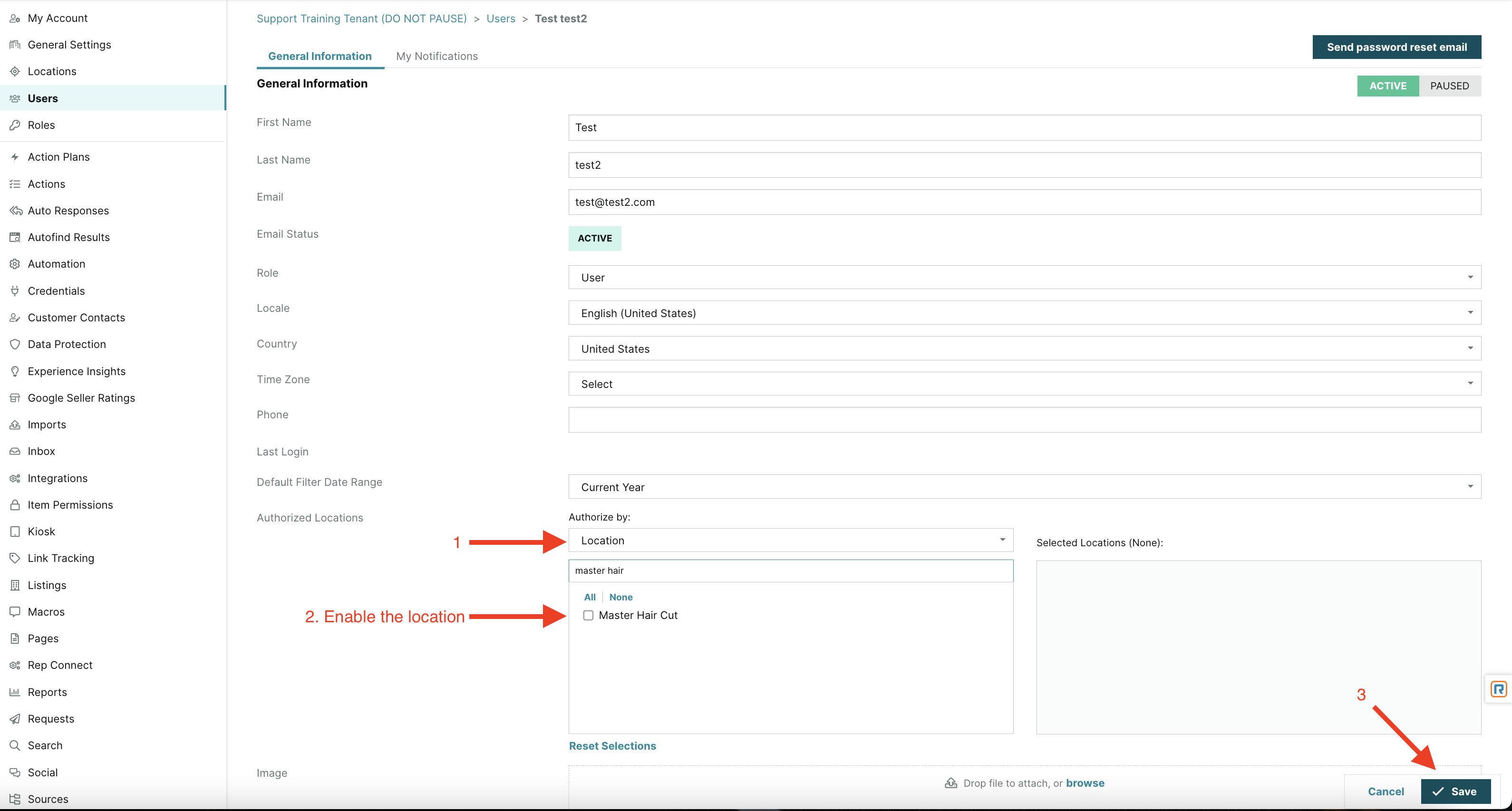The width and height of the screenshot is (1512, 811).
Task: Click the None locations link
Action: tap(620, 598)
